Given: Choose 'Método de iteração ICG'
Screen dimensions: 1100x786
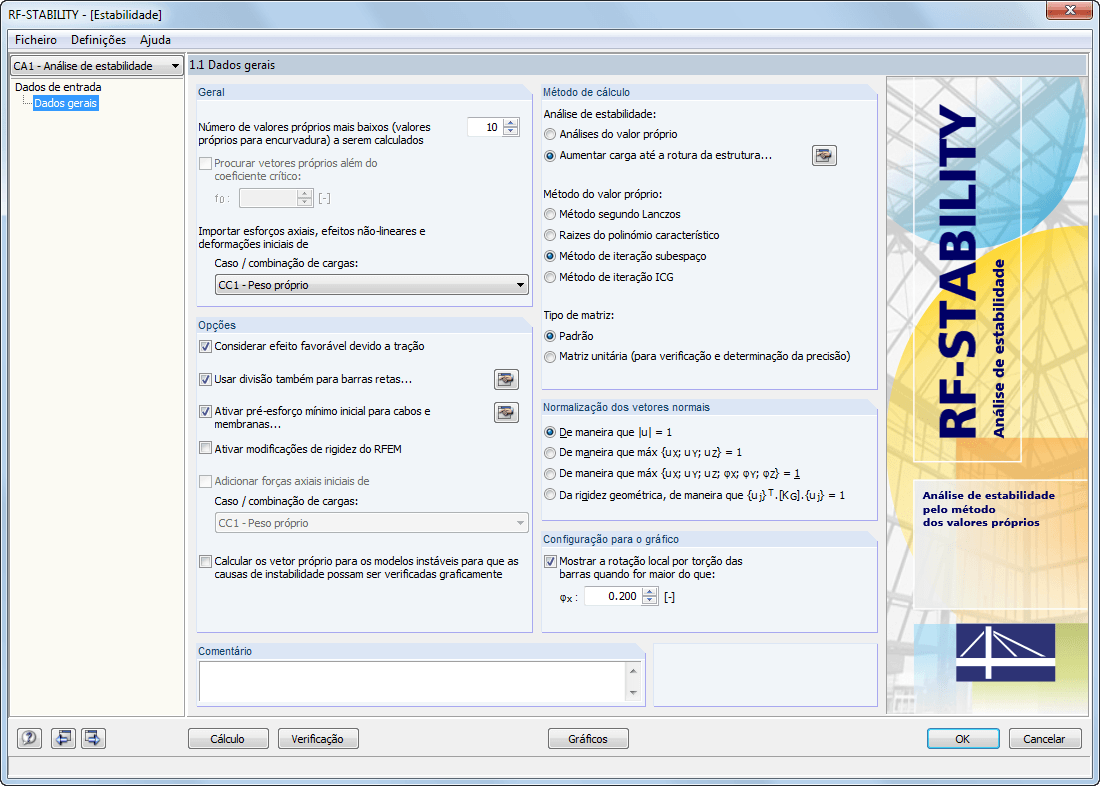Looking at the screenshot, I should click(551, 277).
